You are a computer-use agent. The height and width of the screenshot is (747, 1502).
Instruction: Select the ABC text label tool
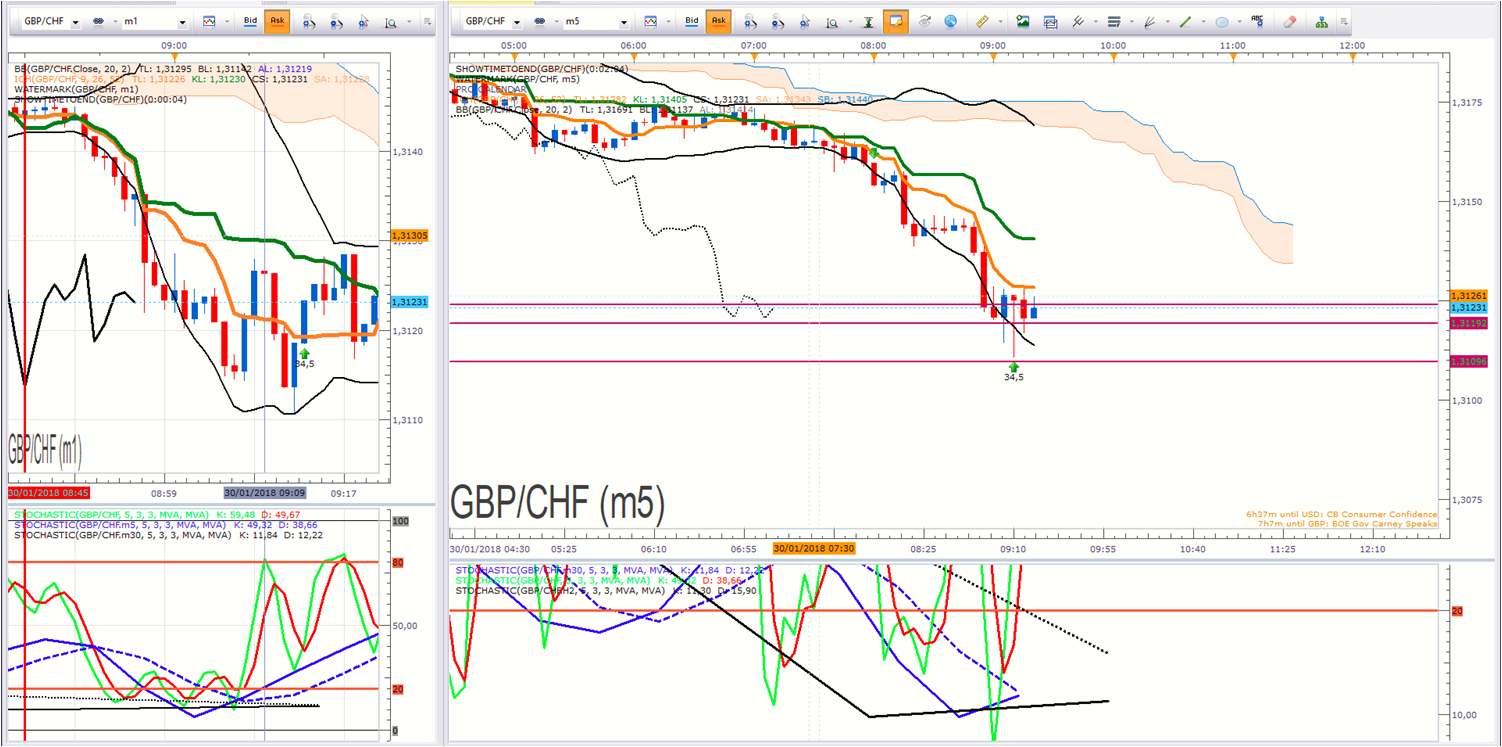click(1257, 21)
